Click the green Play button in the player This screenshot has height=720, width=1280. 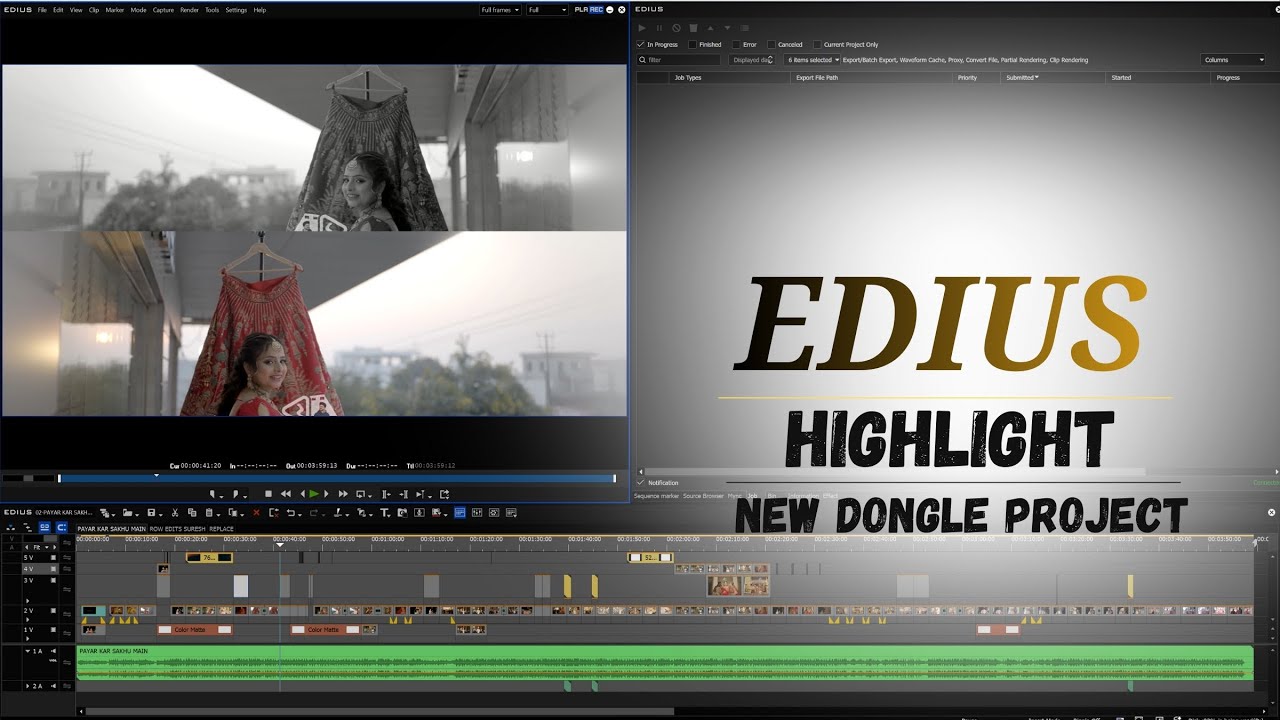[314, 494]
